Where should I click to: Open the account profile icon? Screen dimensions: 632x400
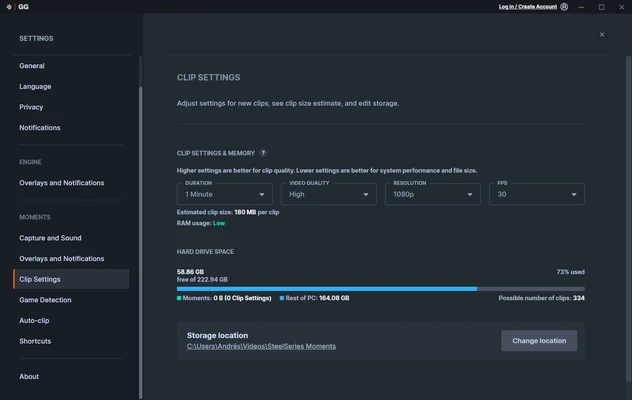(564, 7)
